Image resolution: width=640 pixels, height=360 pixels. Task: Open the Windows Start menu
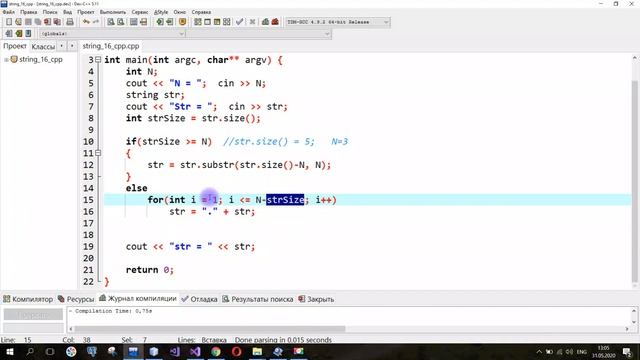coord(9,351)
